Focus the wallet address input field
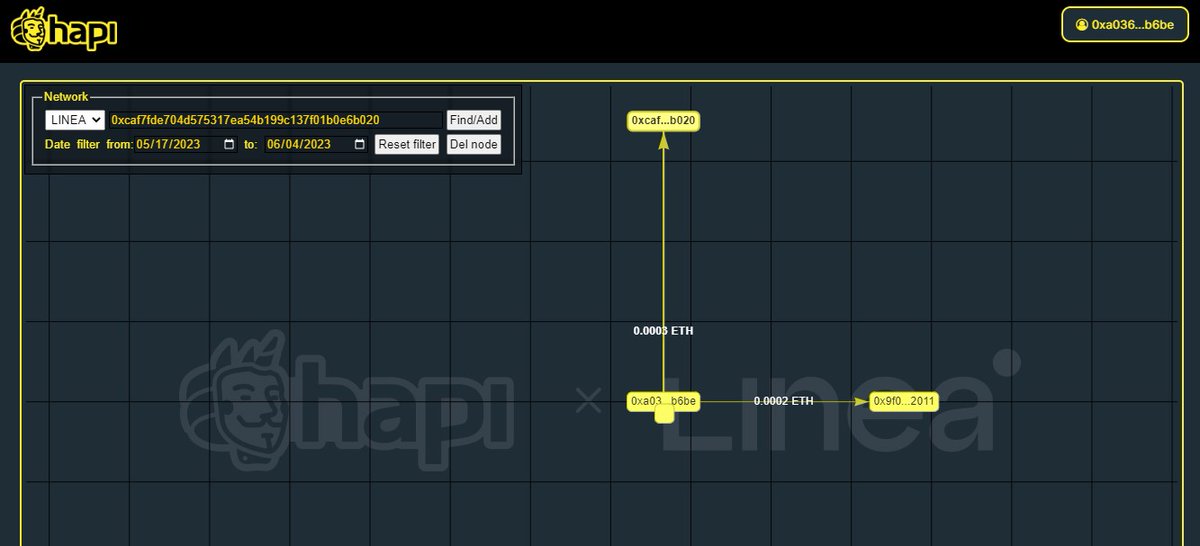1200x546 pixels. (275, 120)
